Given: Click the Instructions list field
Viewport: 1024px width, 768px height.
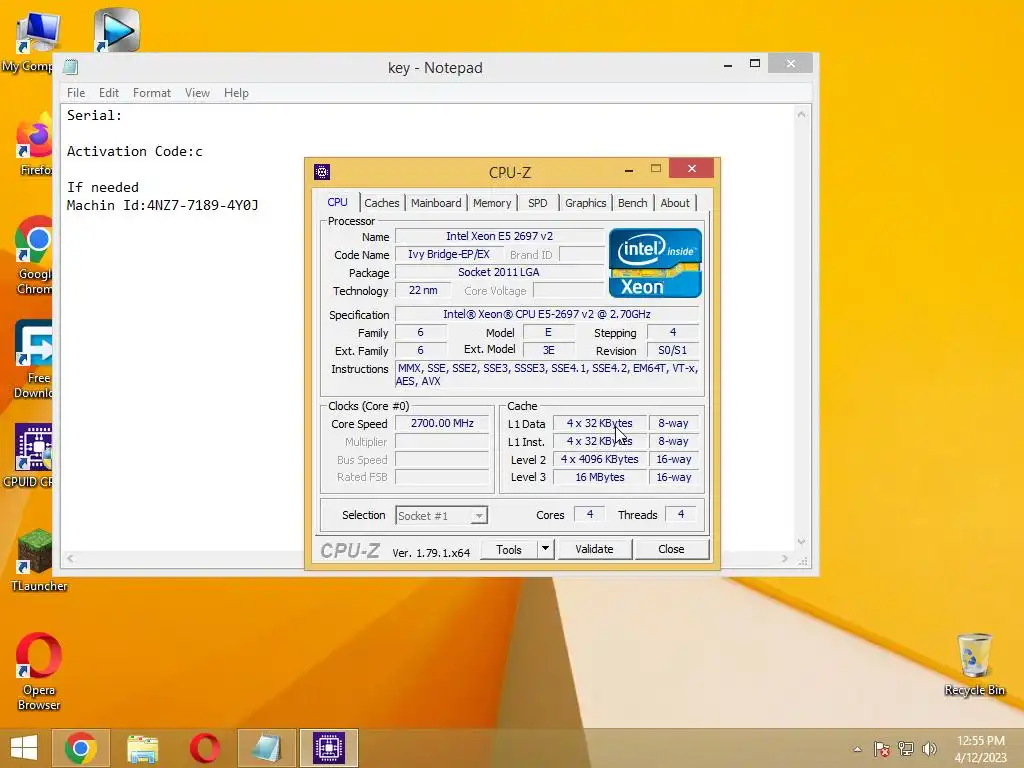Looking at the screenshot, I should coord(548,375).
